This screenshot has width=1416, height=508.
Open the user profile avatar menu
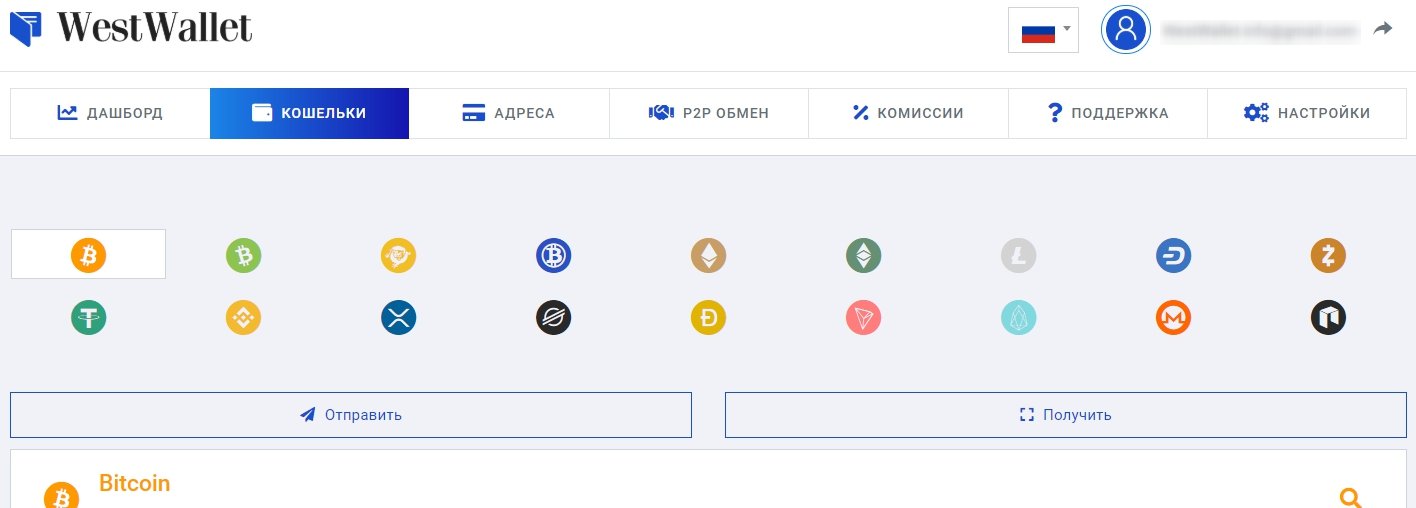(1126, 30)
